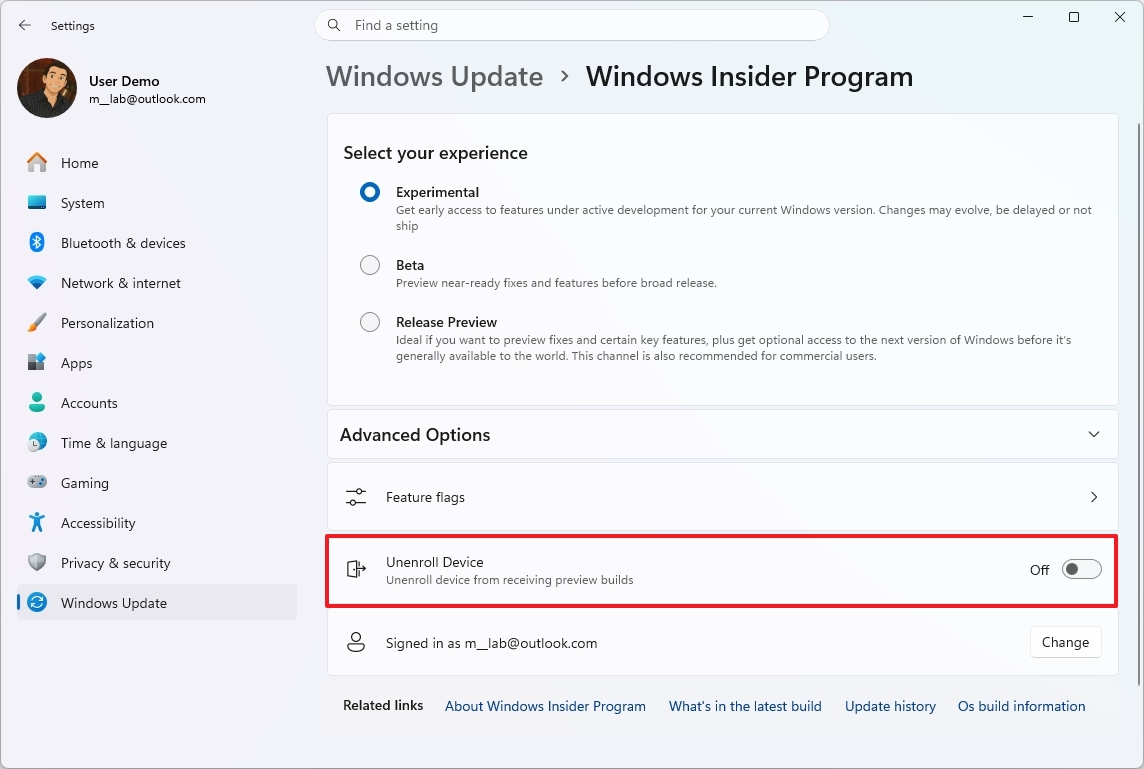1144x769 pixels.
Task: Open Feature flags via right chevron
Action: click(1094, 497)
